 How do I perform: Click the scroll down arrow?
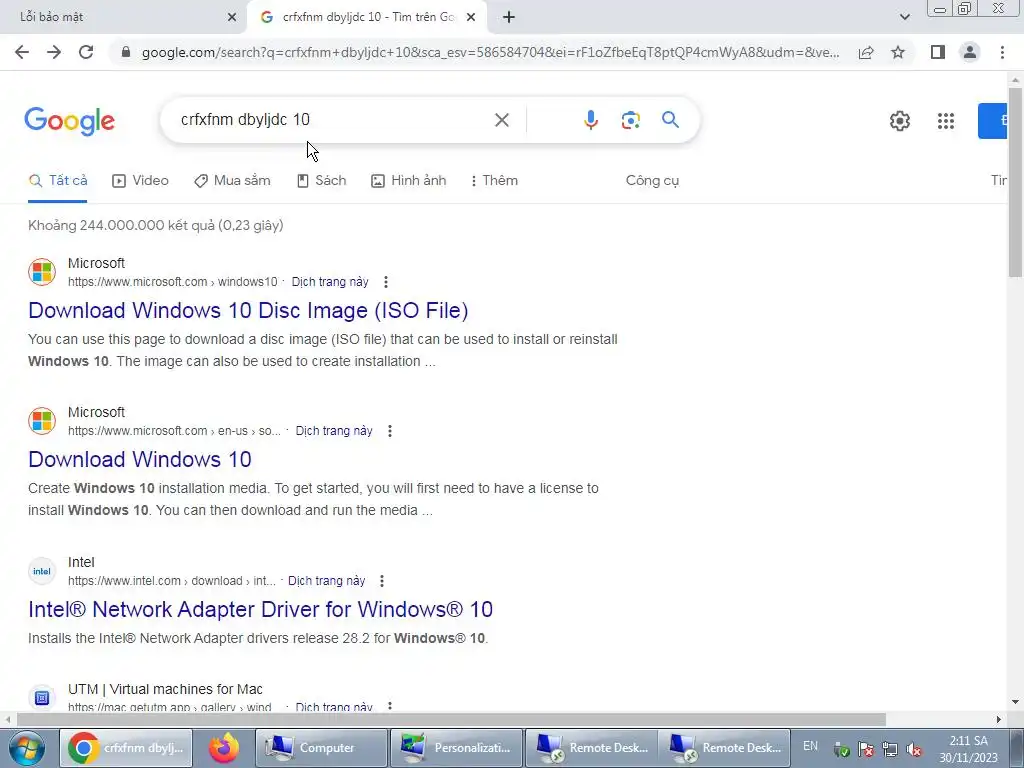tap(1015, 703)
